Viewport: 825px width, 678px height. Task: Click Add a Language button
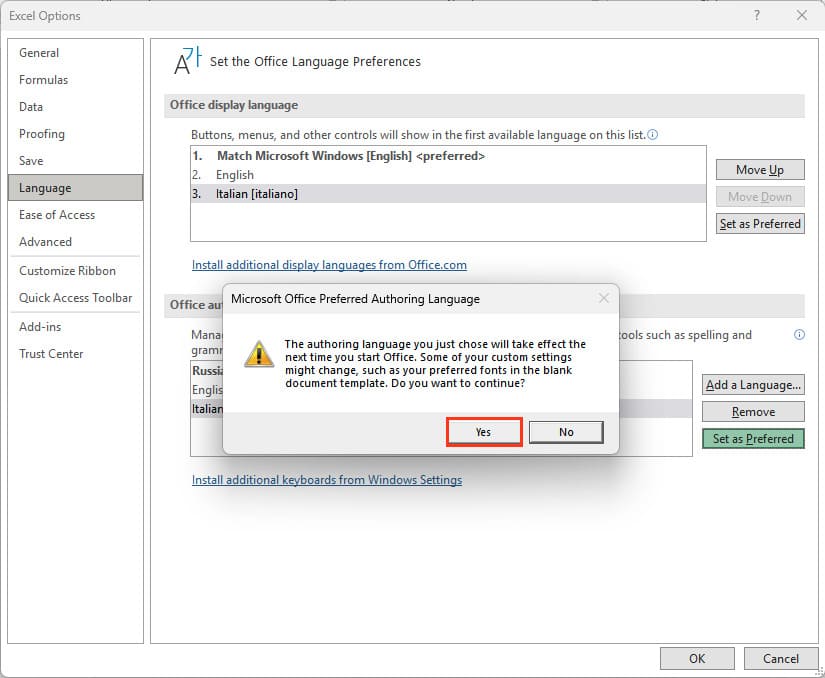(x=753, y=385)
